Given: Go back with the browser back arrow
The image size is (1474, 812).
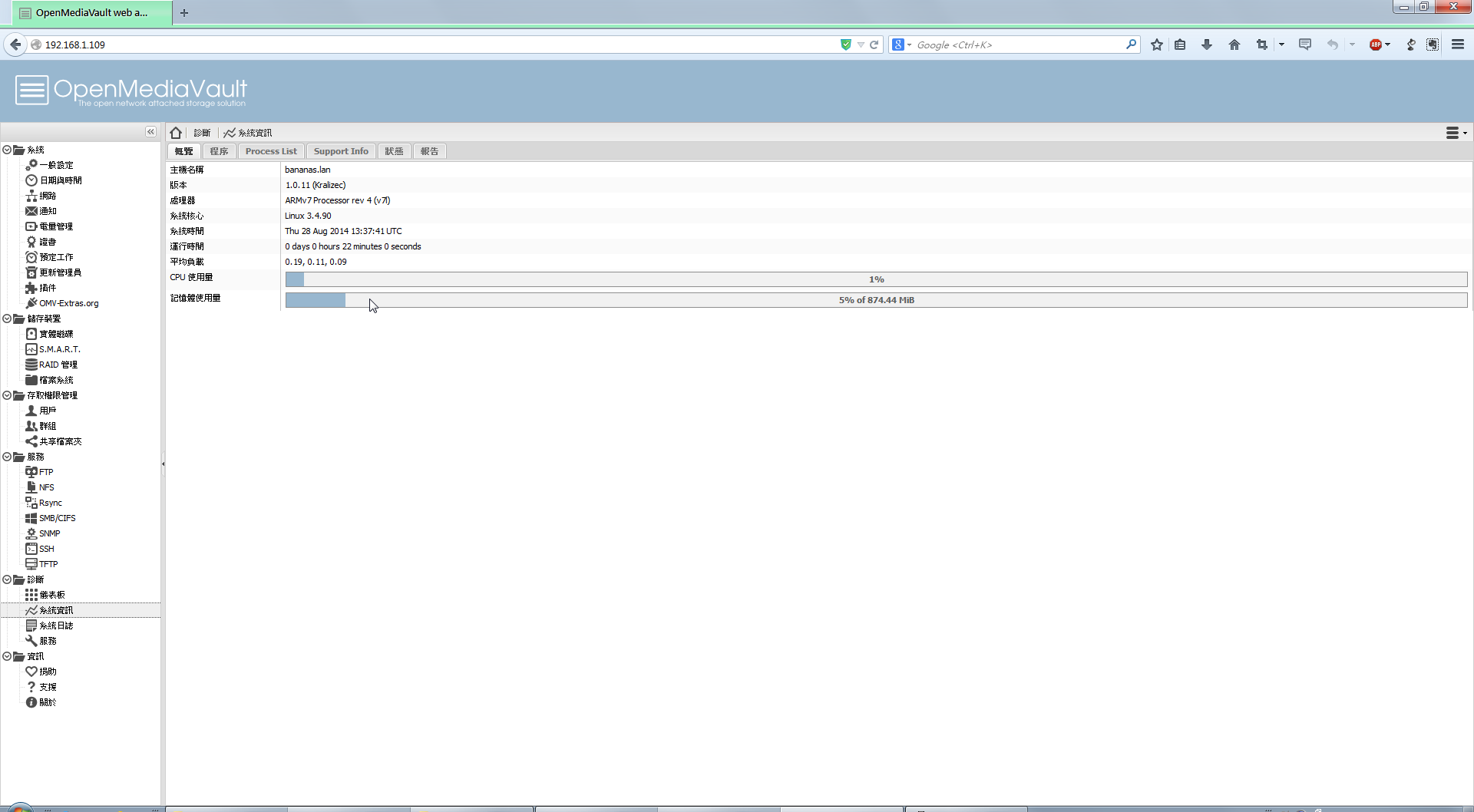Looking at the screenshot, I should click(x=15, y=45).
